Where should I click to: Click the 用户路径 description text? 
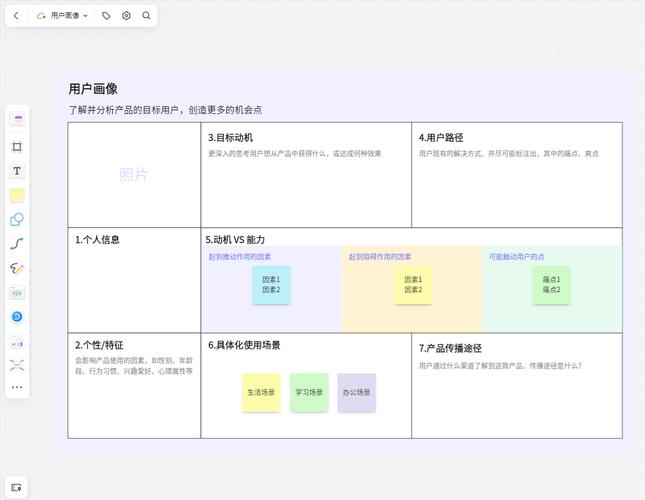[508, 153]
